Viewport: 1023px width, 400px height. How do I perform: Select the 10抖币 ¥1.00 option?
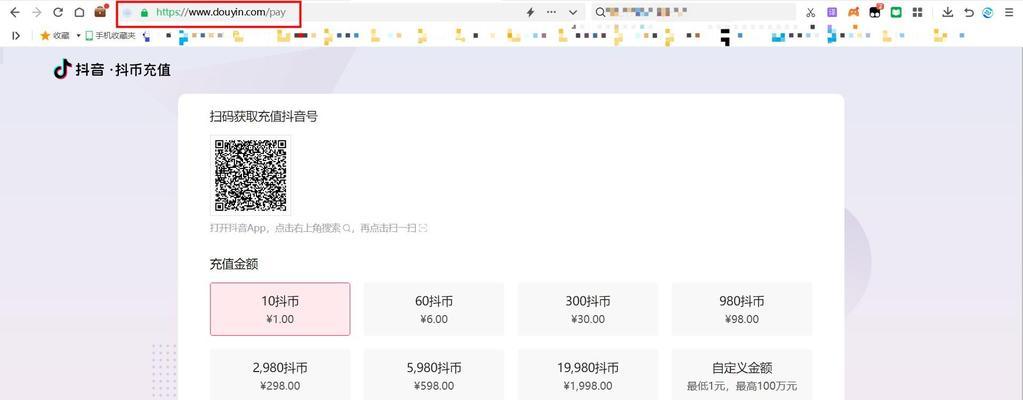pos(280,309)
